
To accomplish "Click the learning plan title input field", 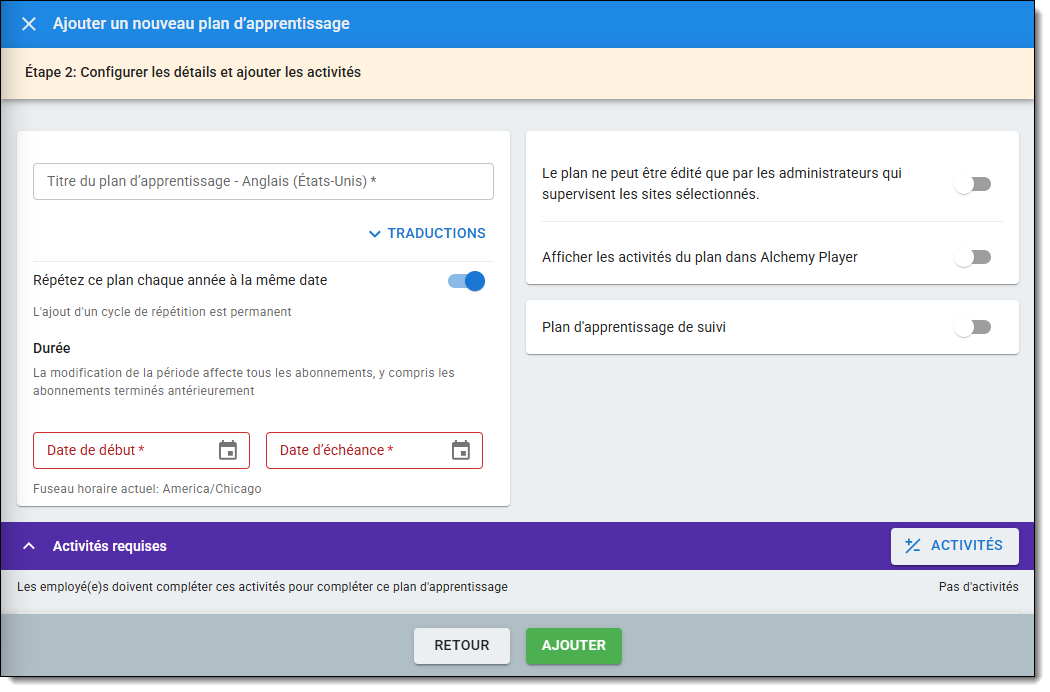I will (x=263, y=182).
